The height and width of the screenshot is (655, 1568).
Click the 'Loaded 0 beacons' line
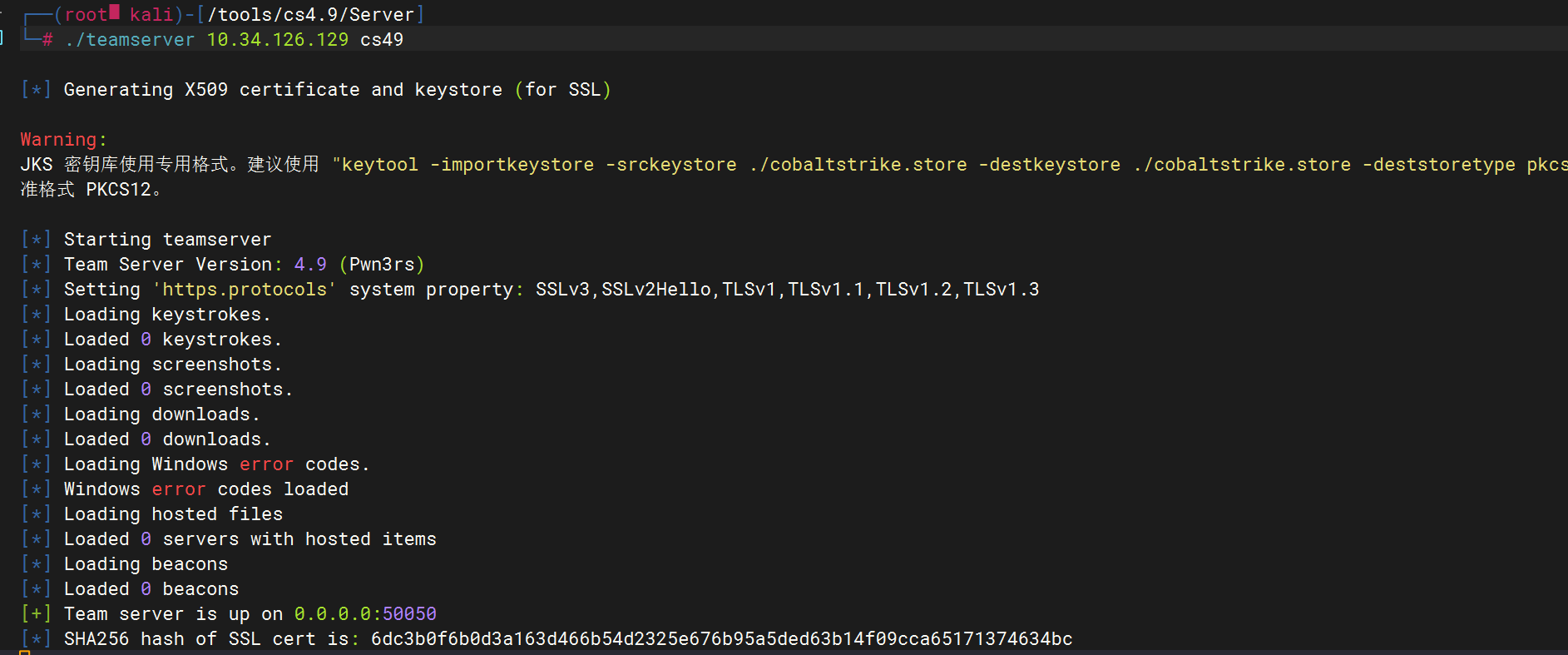151,588
